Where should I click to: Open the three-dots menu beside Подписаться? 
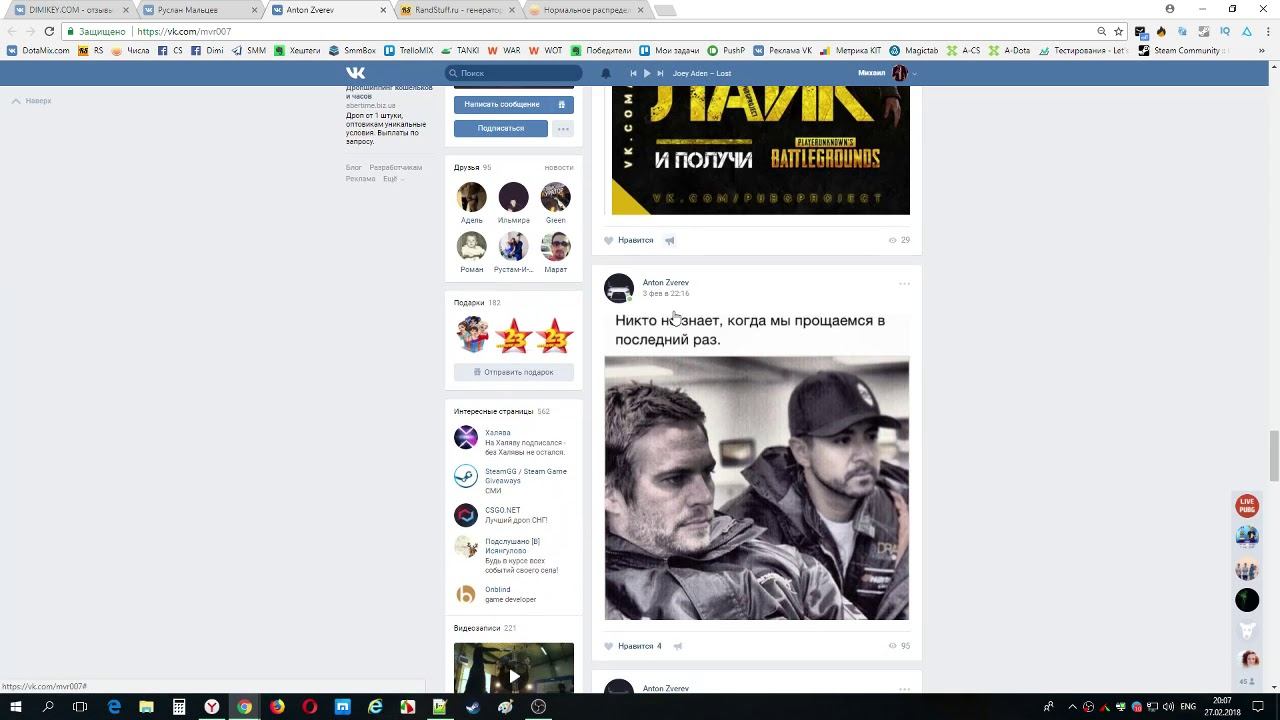tap(563, 128)
